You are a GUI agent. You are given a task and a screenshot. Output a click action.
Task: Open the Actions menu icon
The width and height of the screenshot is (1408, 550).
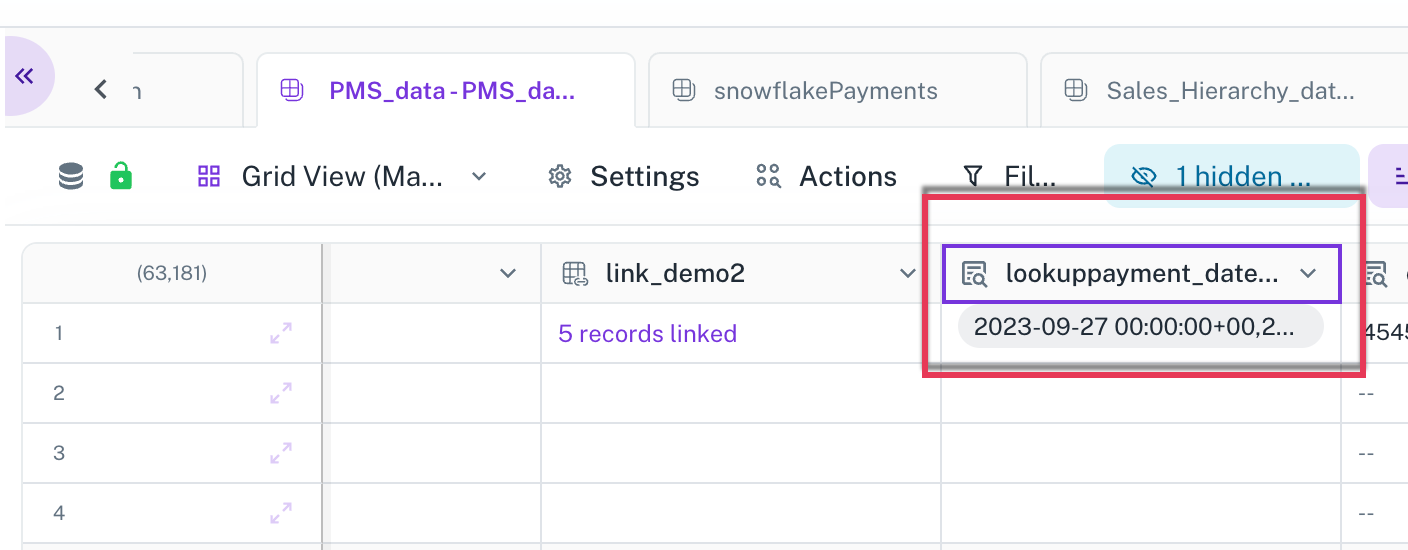[768, 177]
